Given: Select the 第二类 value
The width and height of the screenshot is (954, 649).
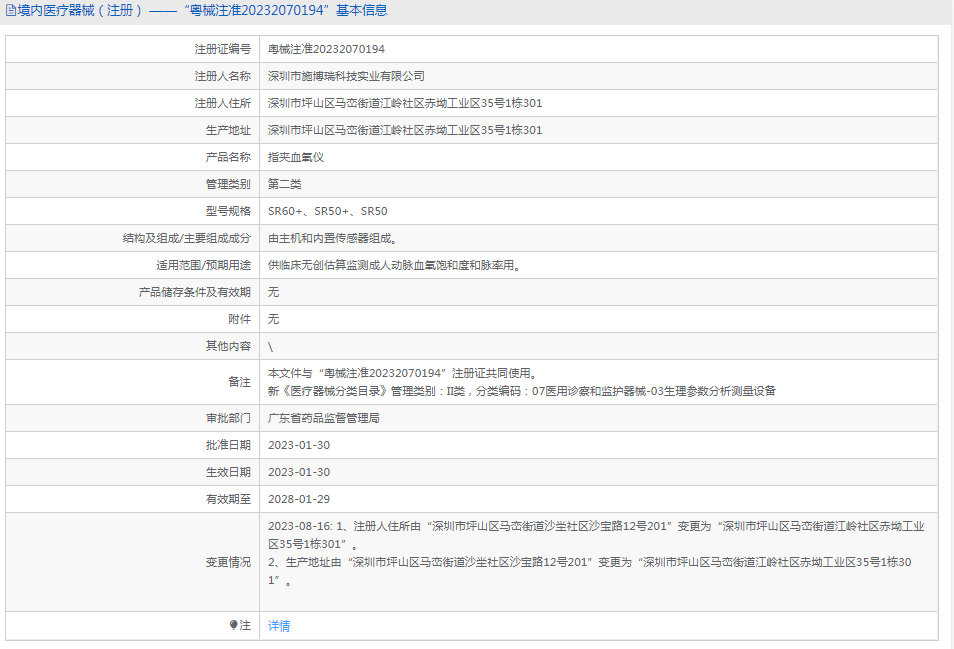Looking at the screenshot, I should (x=285, y=184).
